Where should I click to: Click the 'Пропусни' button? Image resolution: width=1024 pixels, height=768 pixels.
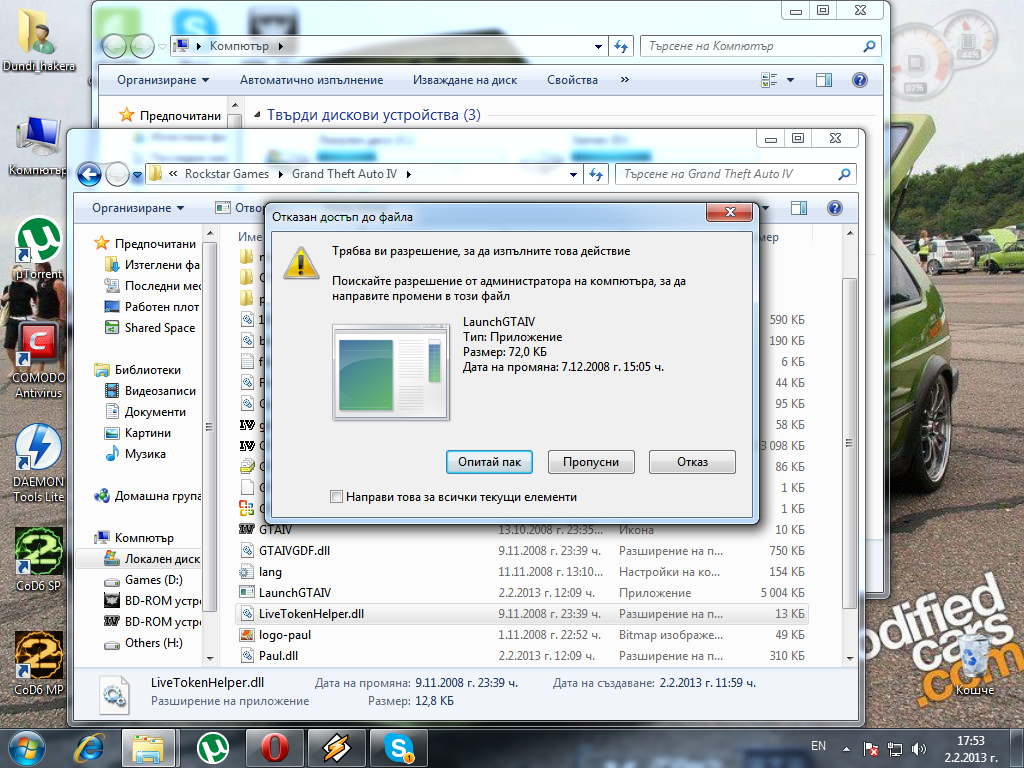591,462
